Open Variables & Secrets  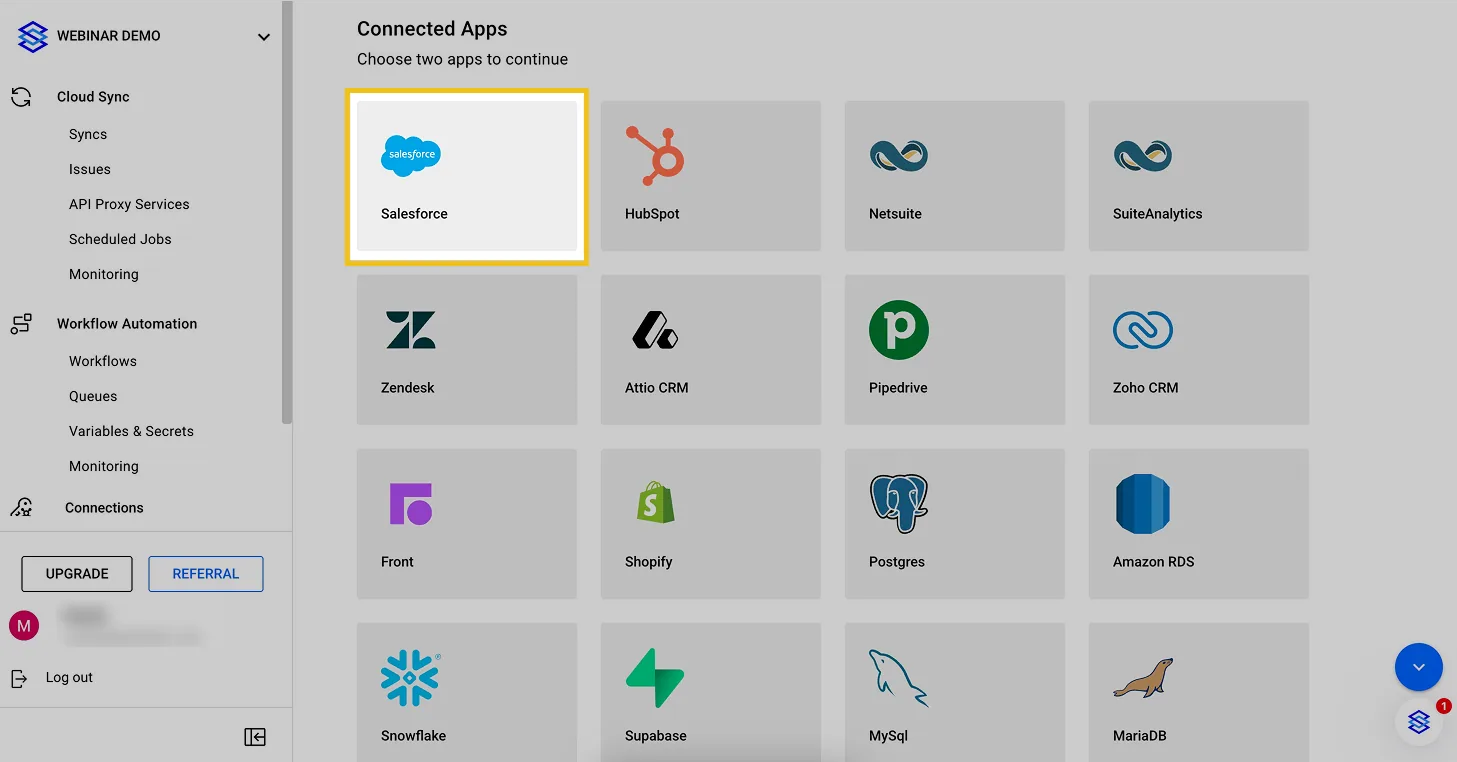coord(131,431)
